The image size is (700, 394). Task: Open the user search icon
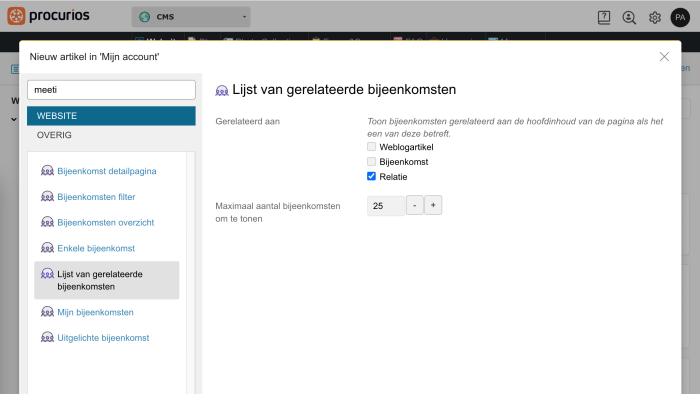pyautogui.click(x=629, y=17)
